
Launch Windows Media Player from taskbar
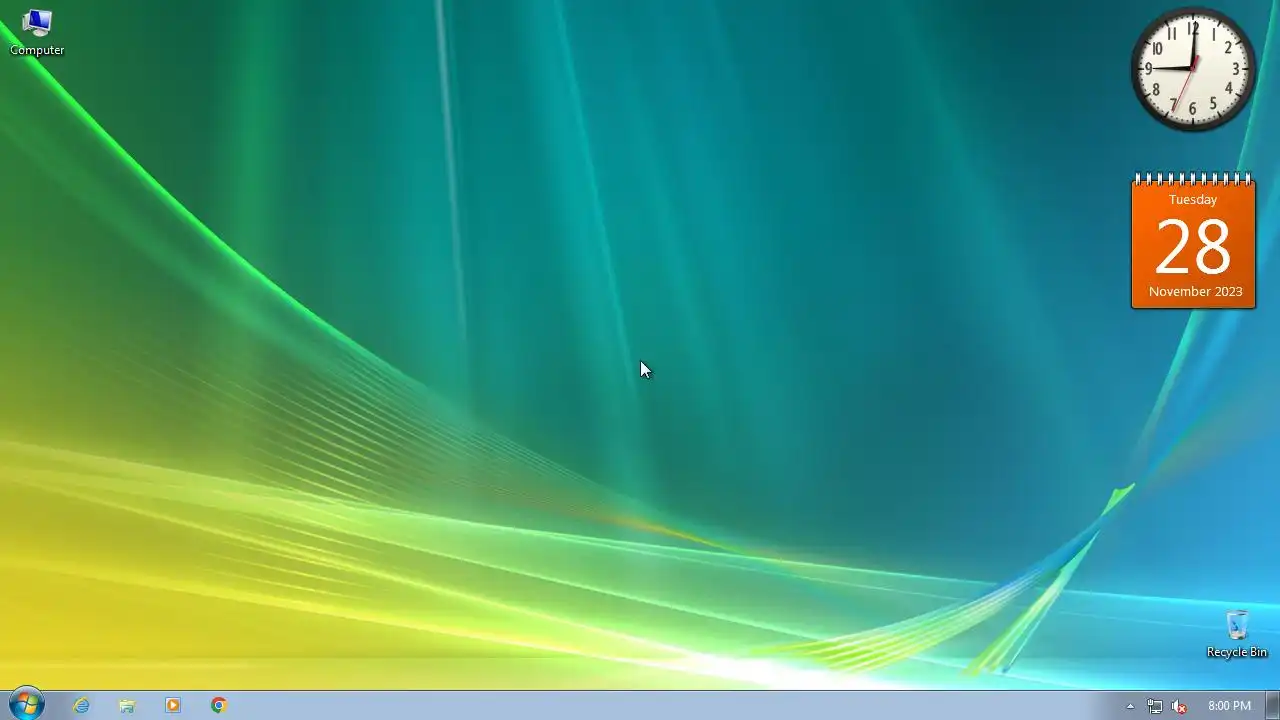(173, 705)
